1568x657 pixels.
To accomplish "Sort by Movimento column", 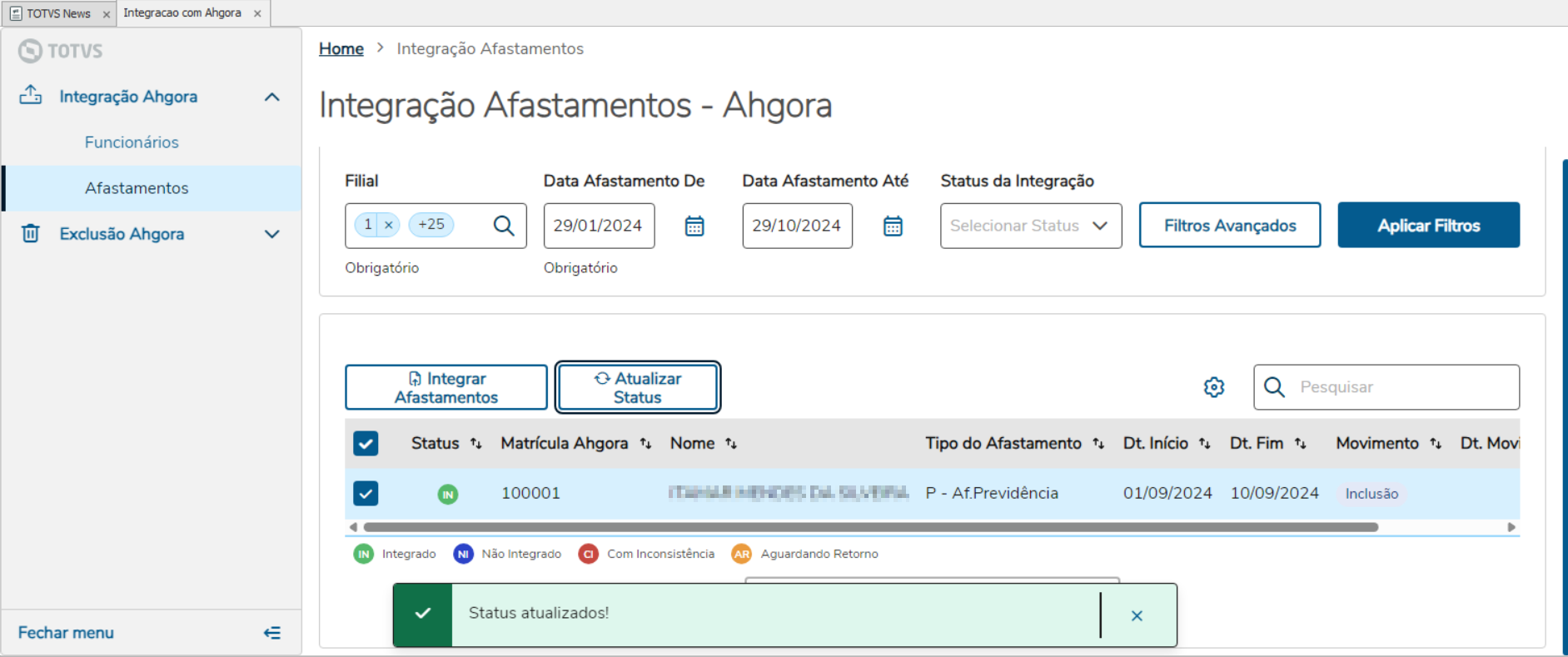I will 1436,444.
